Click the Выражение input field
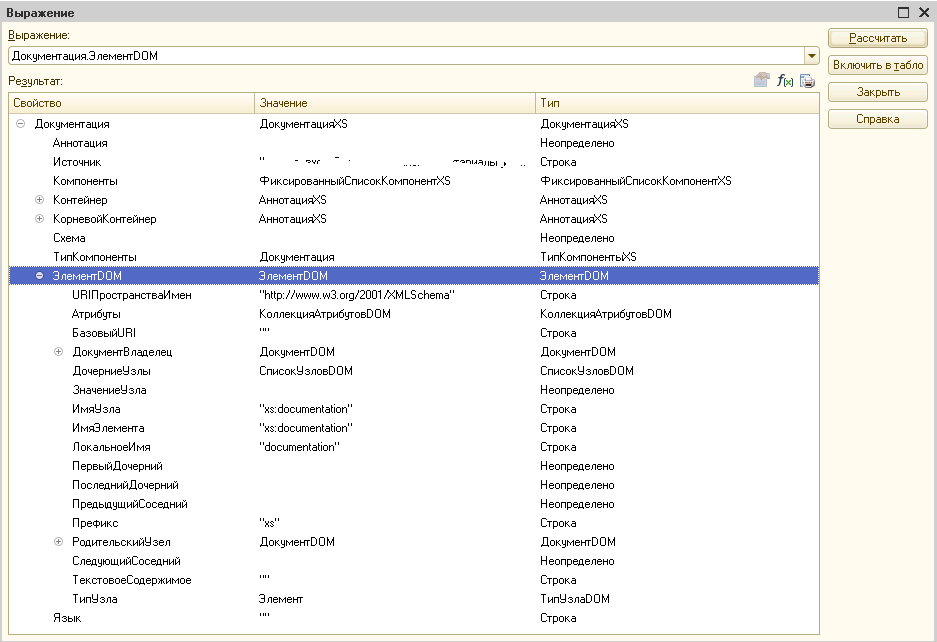The height and width of the screenshot is (642, 937). tap(406, 56)
